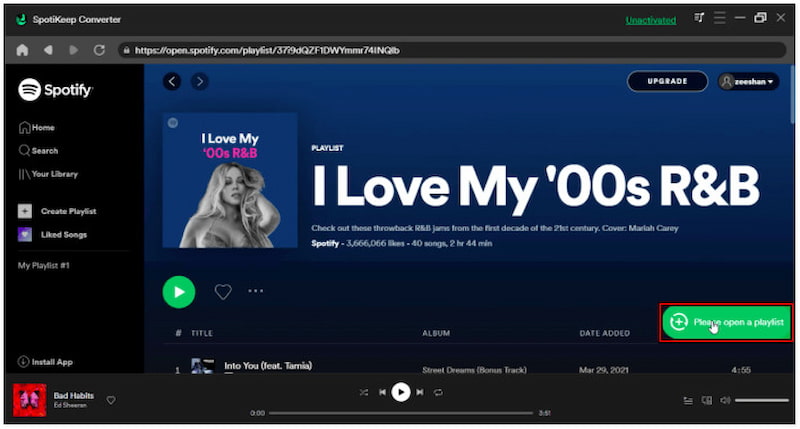Click the page vertical scrollbar
Viewport: 800px width, 429px height.
[x=792, y=94]
